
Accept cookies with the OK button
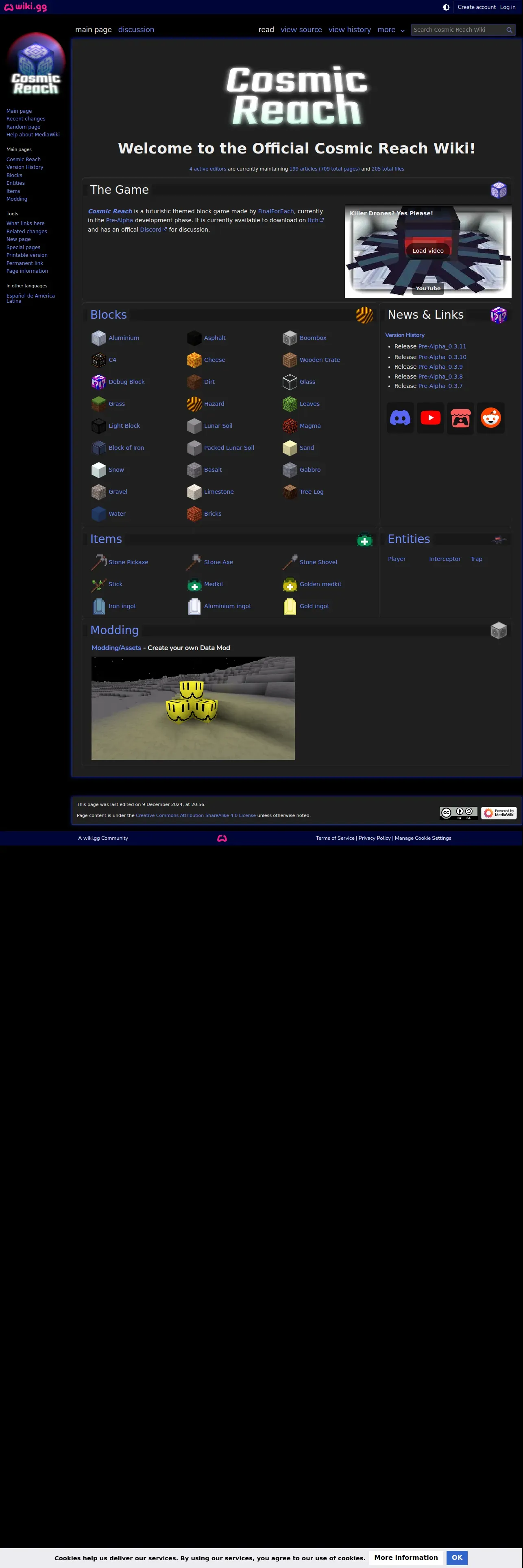click(457, 1558)
